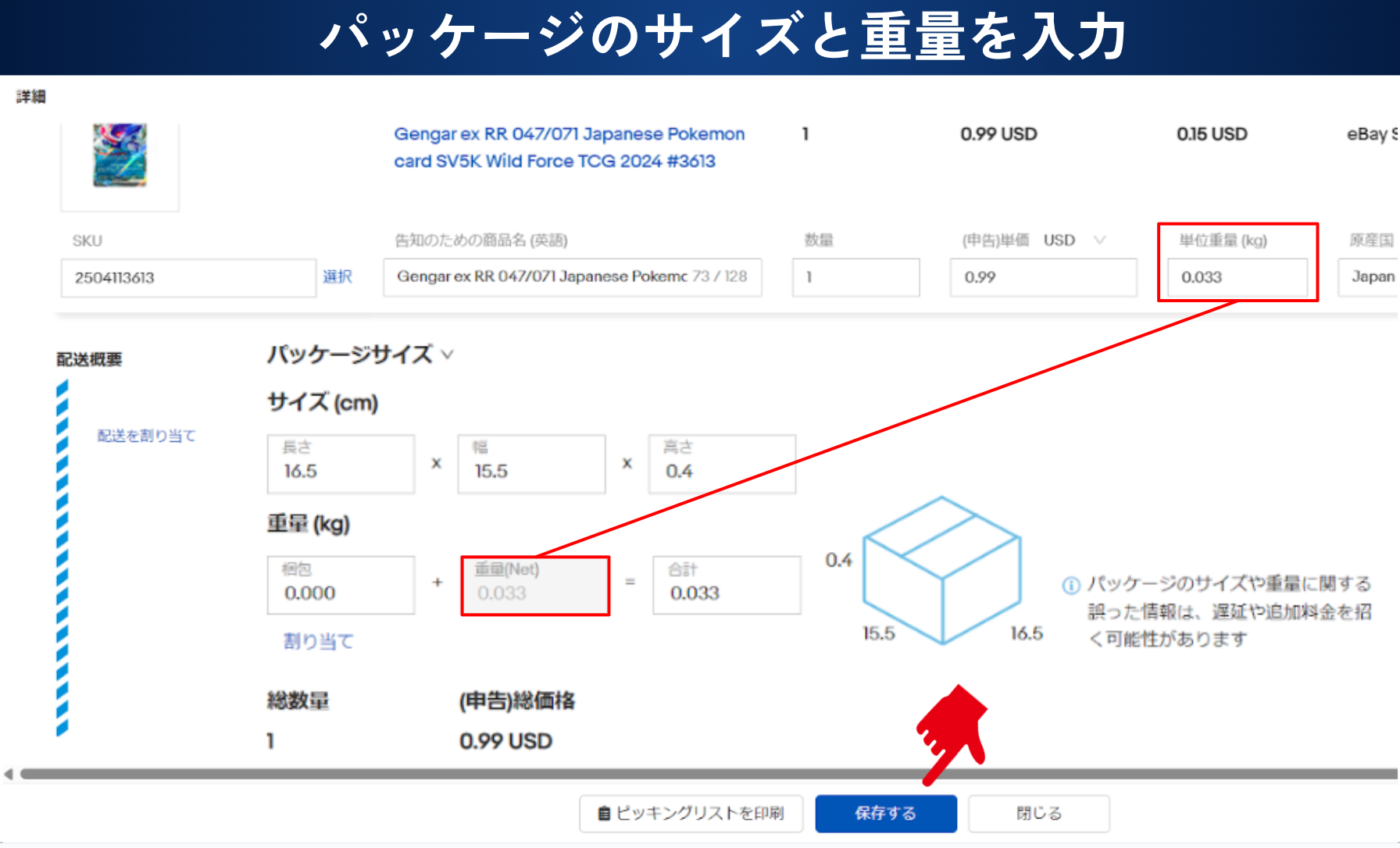
Task: Click the packing weight (梱包) field
Action: point(341,586)
